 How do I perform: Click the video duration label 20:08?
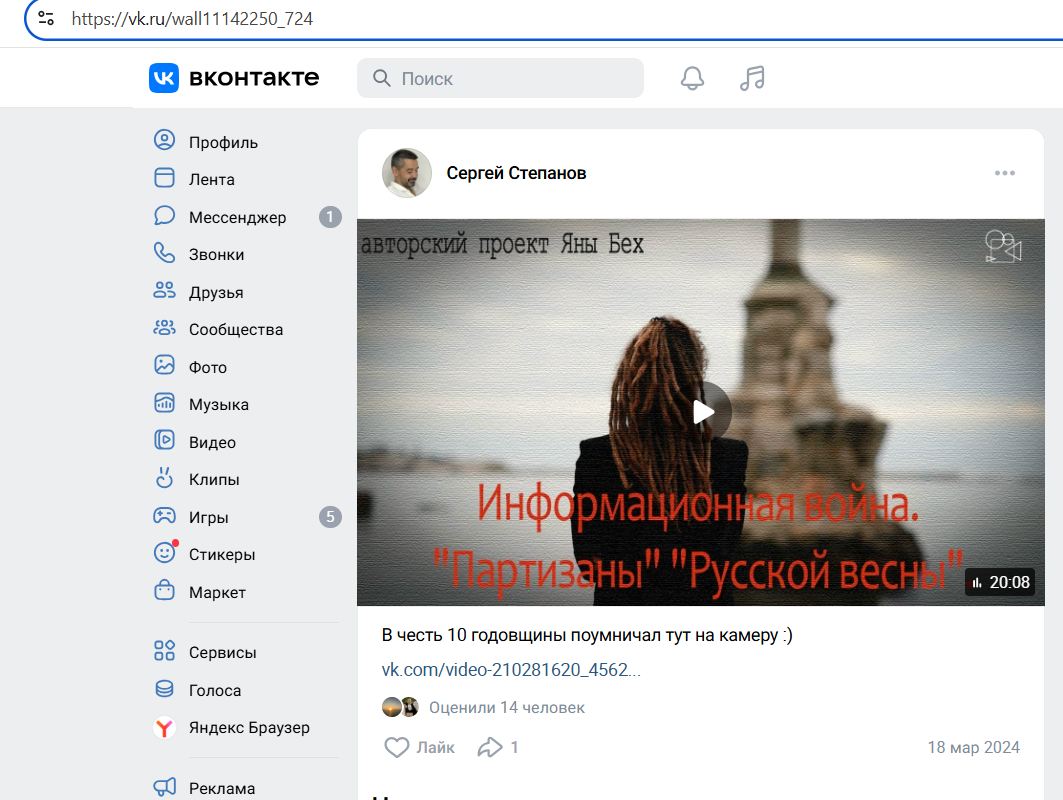coord(1001,582)
